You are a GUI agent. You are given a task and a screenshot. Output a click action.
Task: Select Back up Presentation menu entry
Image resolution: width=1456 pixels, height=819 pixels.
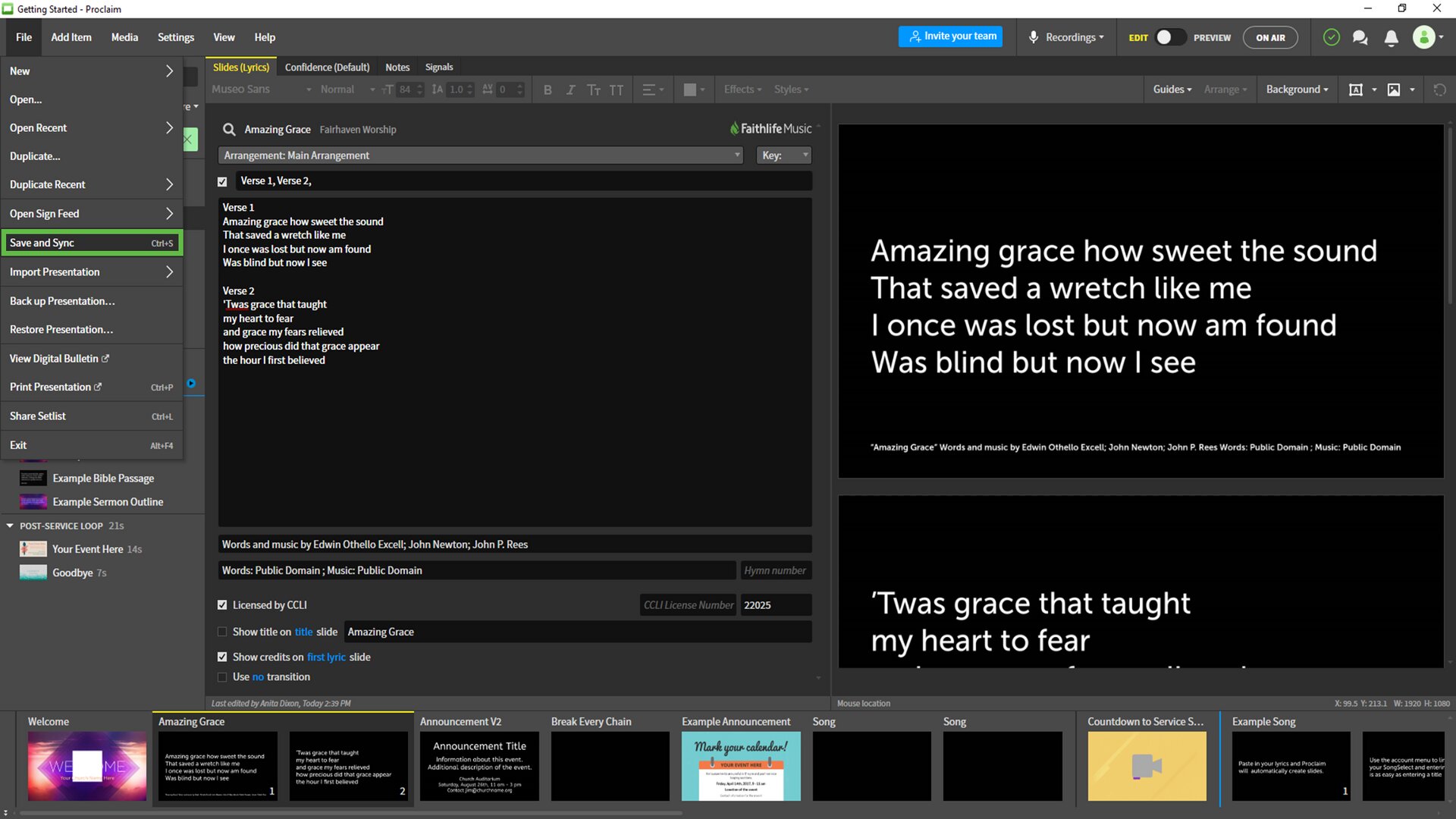pyautogui.click(x=91, y=301)
